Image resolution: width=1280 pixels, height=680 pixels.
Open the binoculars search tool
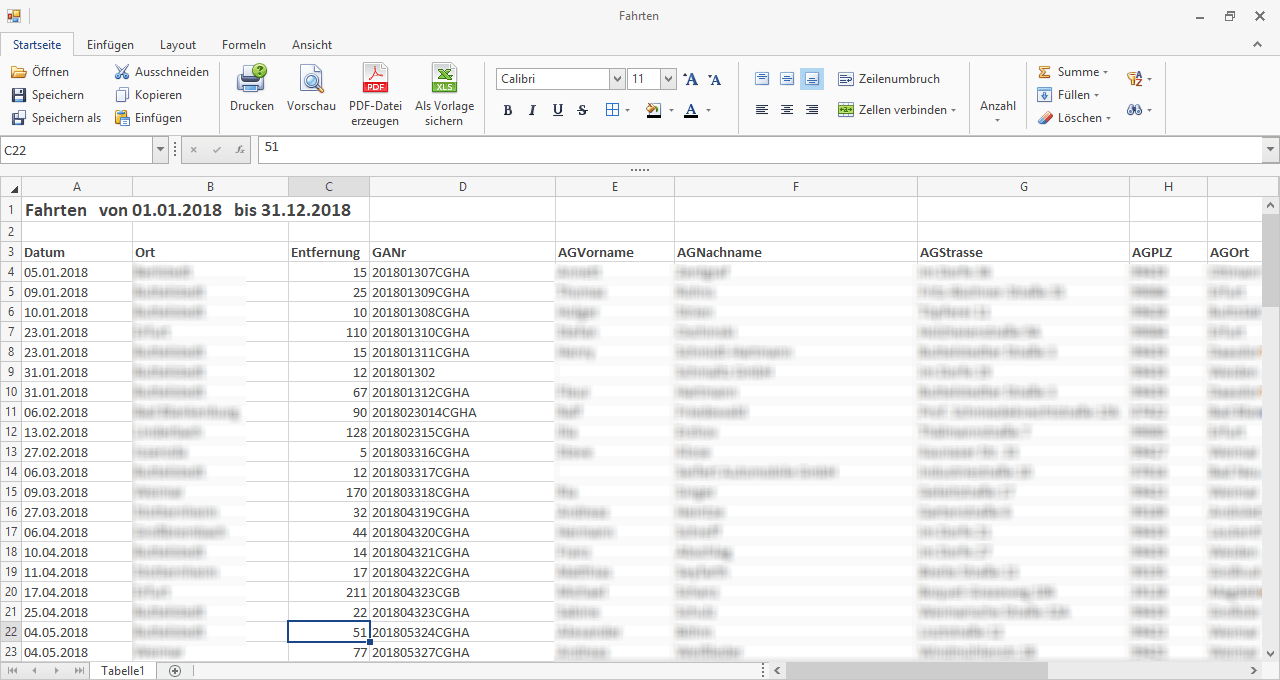pyautogui.click(x=1138, y=110)
